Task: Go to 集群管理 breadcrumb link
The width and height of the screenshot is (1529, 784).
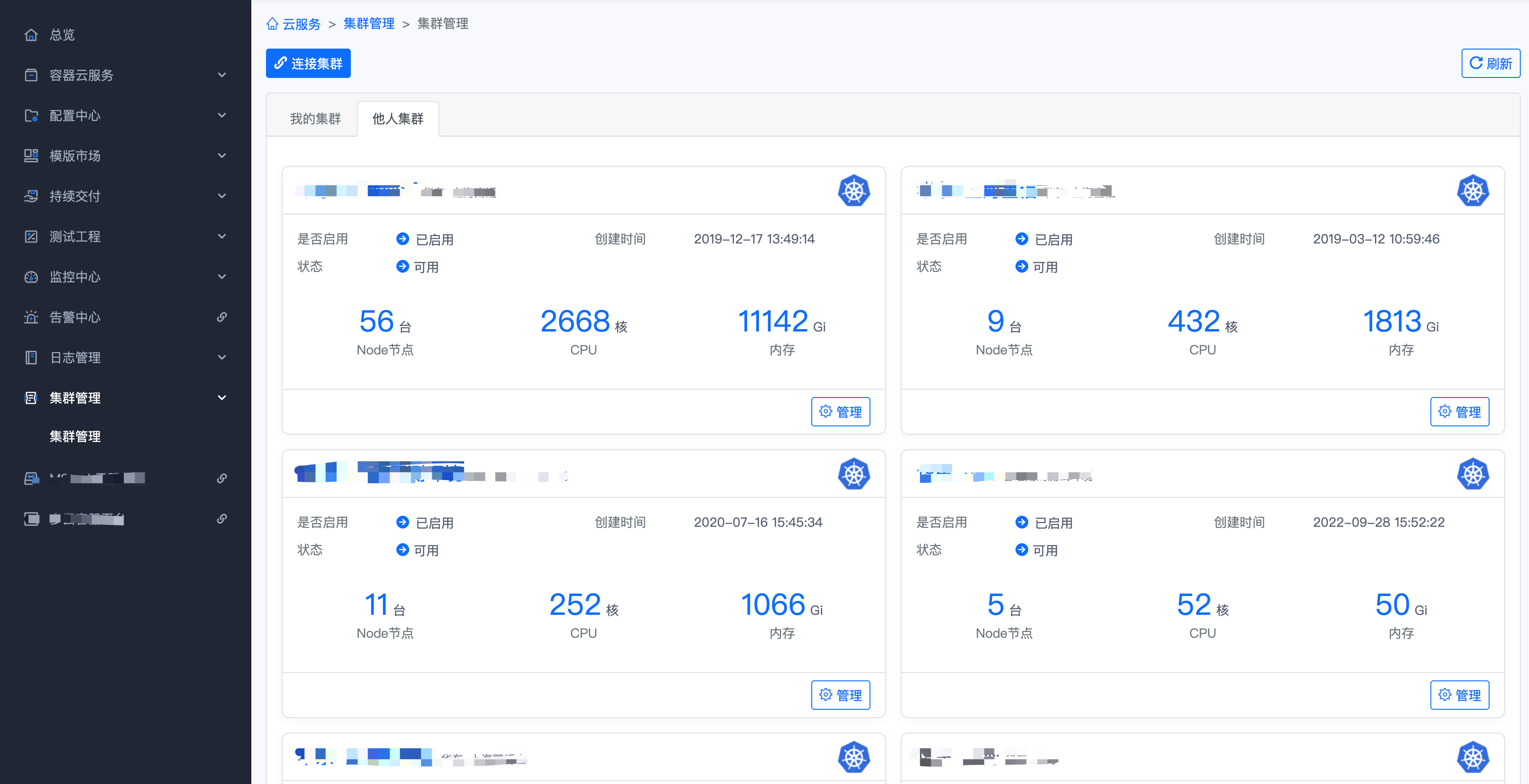Action: tap(369, 24)
